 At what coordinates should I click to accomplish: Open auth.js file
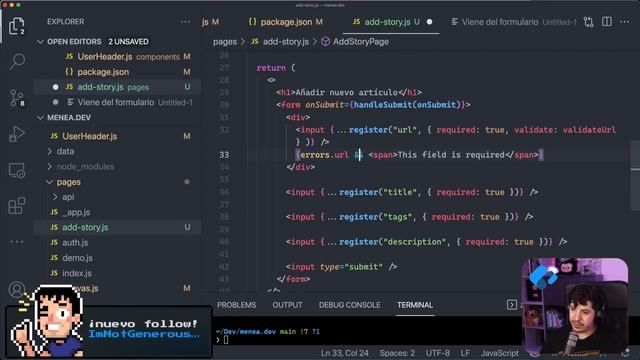point(118,242)
